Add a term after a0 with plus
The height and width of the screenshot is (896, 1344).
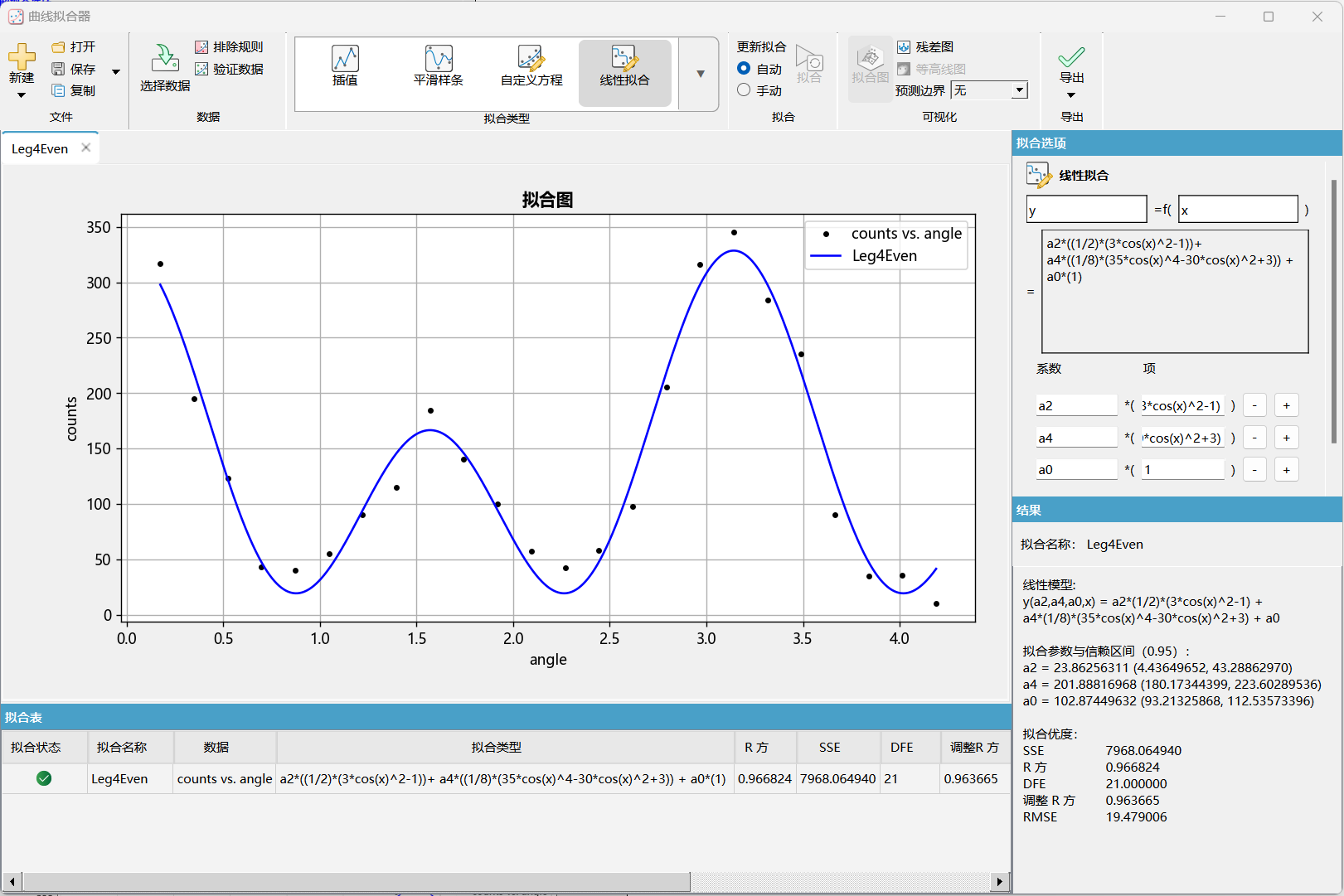(x=1286, y=470)
